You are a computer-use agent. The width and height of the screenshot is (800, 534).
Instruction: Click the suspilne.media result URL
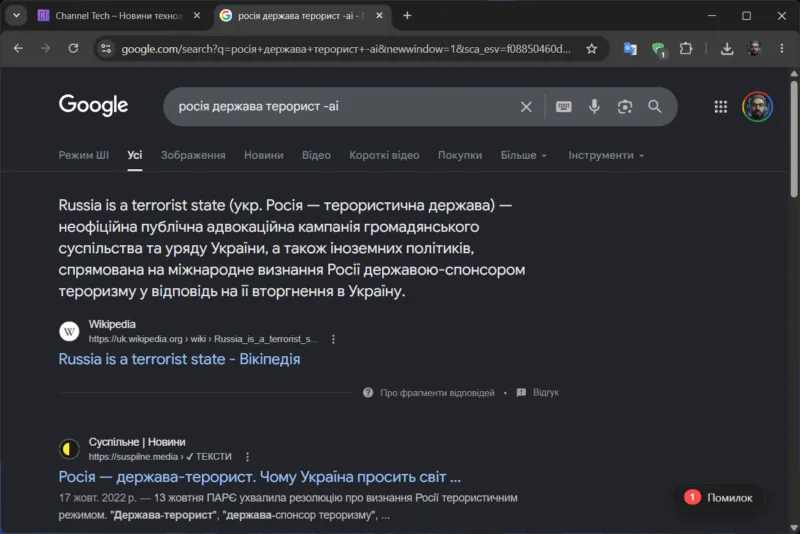160,457
